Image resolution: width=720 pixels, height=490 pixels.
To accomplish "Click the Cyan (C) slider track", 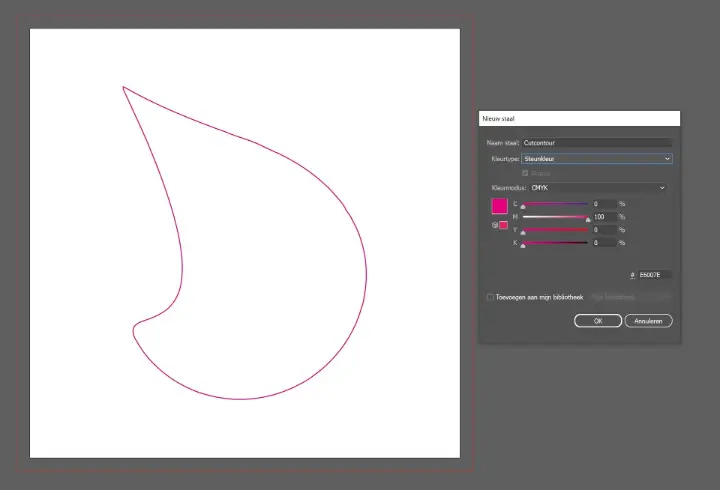I will (555, 204).
